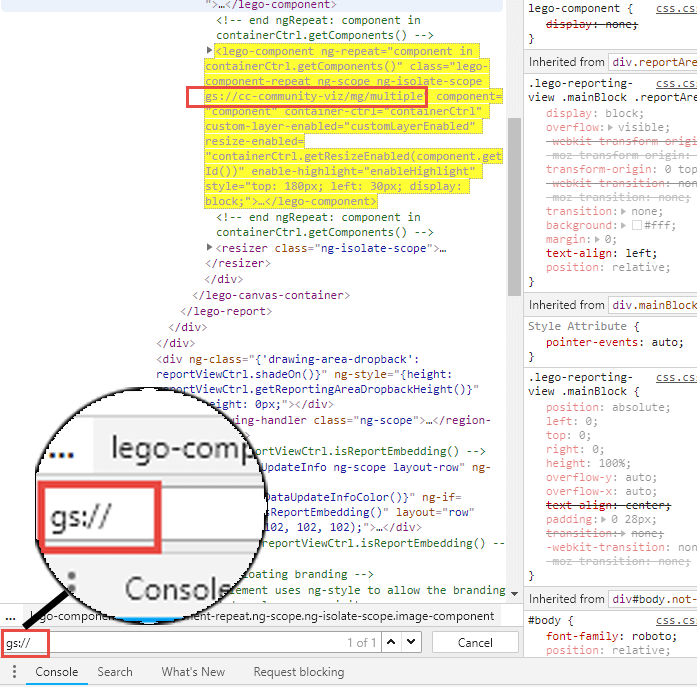
Task: Click the breadcrumb ellipsis on the left
Action: pyautogui.click(x=10, y=617)
